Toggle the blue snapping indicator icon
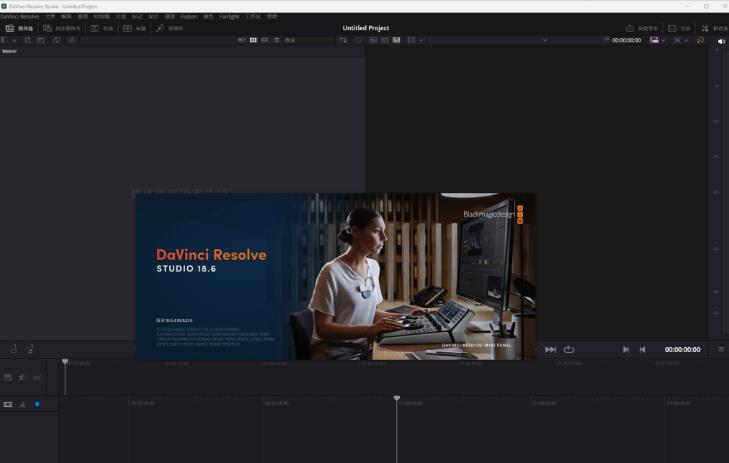The width and height of the screenshot is (729, 463). click(x=37, y=404)
